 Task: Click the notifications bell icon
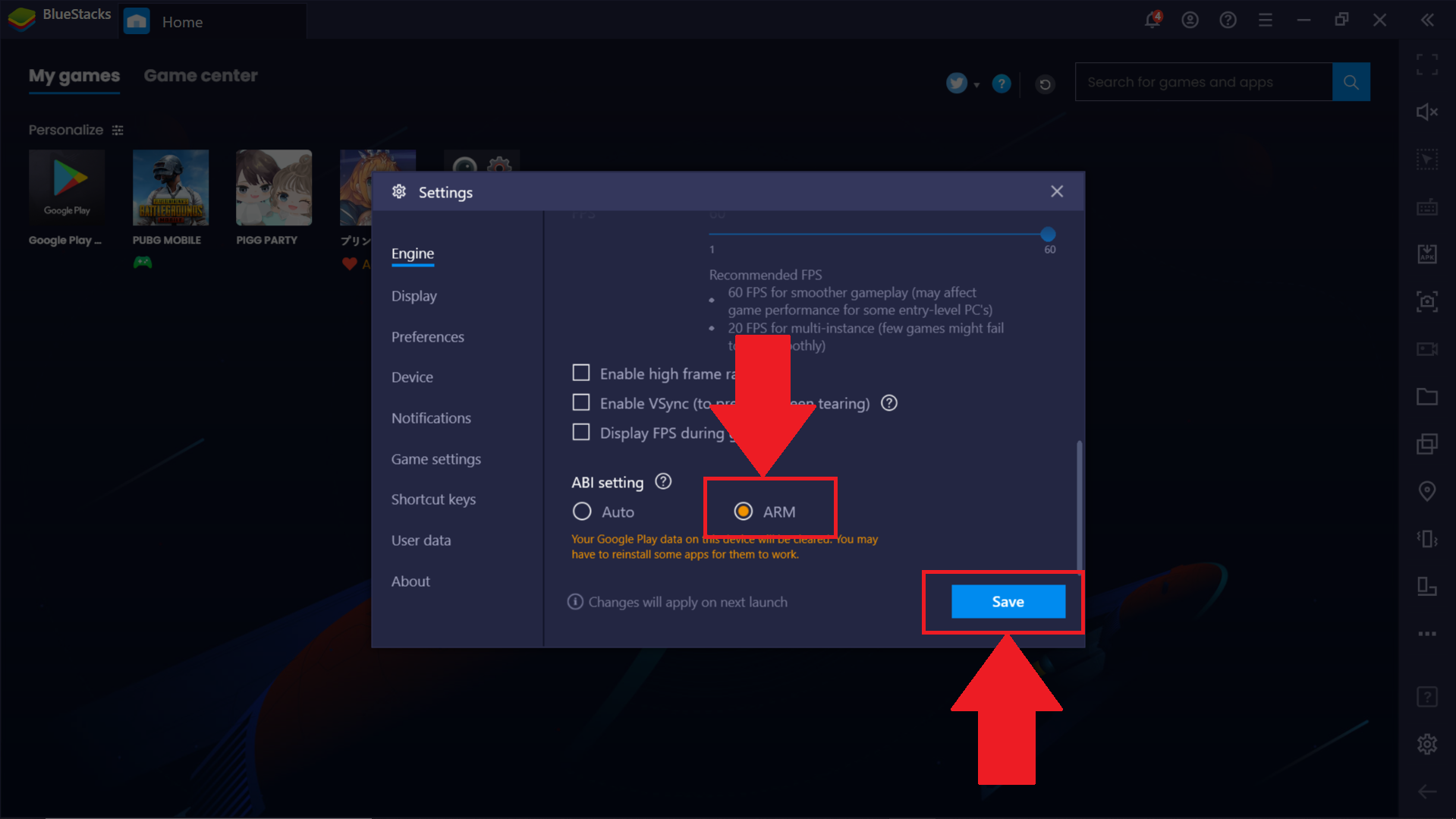tap(1152, 20)
